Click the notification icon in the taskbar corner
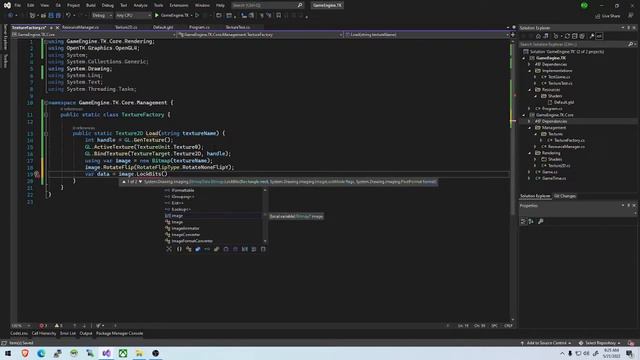Image resolution: width=640 pixels, height=360 pixels. pyautogui.click(x=629, y=353)
